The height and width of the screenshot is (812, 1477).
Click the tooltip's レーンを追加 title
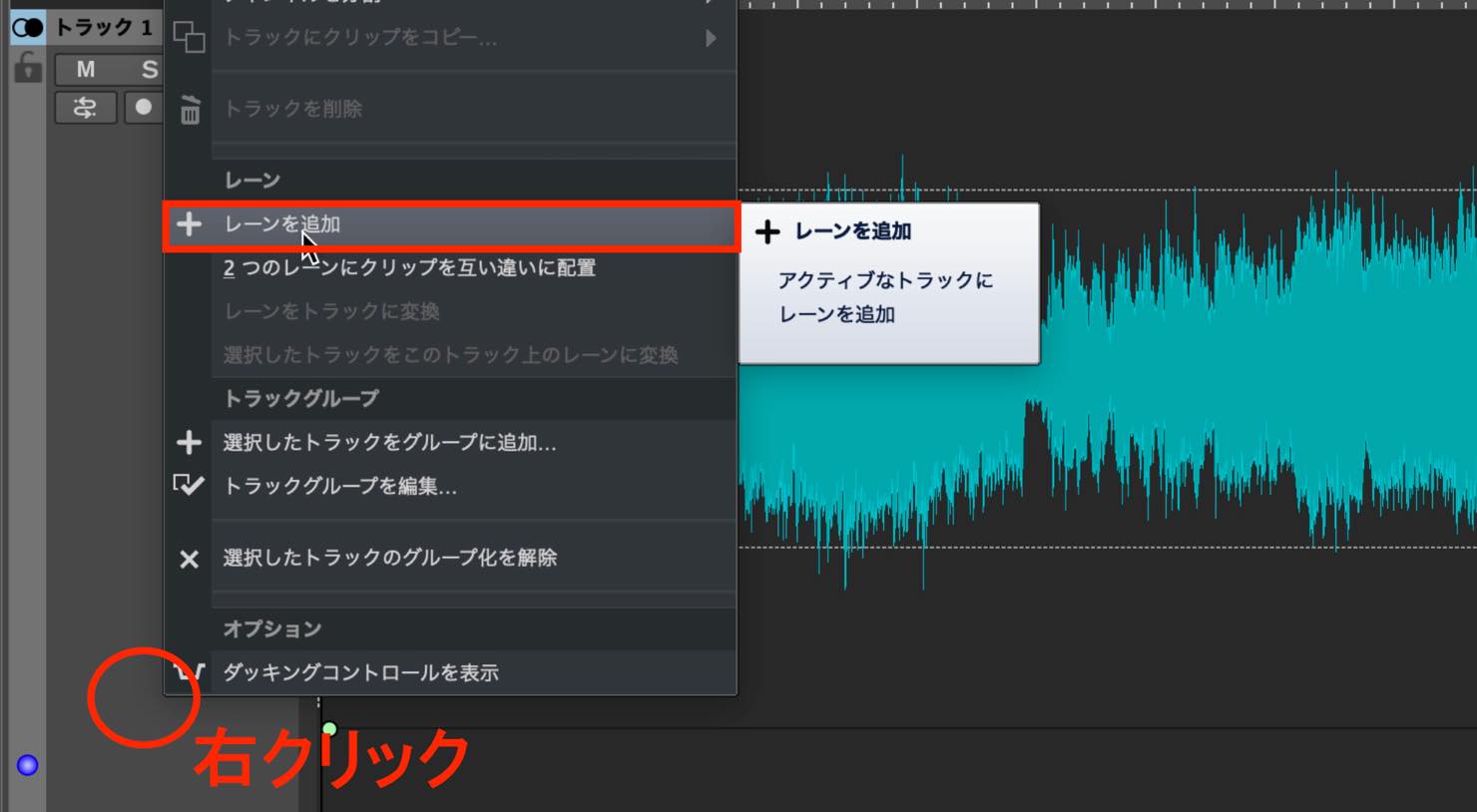853,231
